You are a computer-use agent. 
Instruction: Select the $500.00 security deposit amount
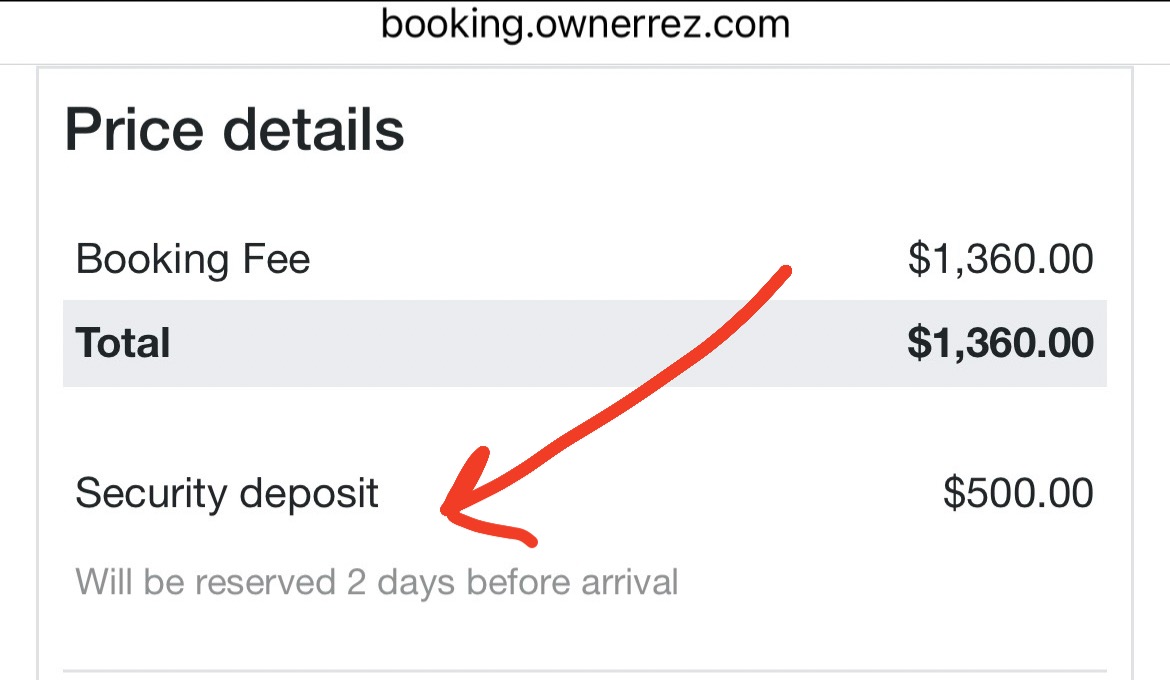coord(1018,494)
